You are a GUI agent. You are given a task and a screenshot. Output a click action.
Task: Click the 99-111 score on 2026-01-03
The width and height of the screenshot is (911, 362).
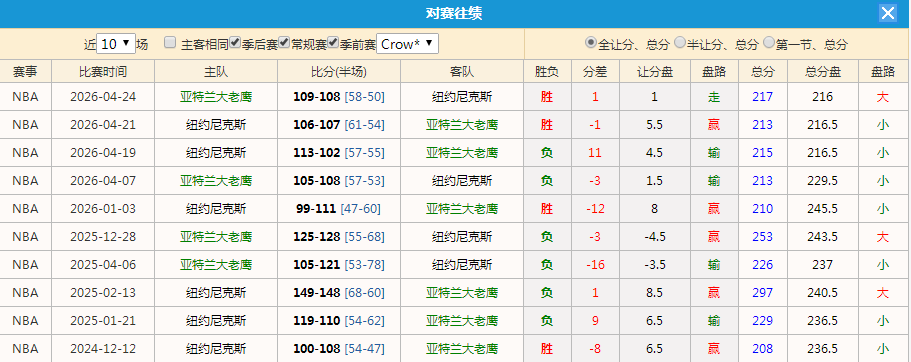[316, 209]
